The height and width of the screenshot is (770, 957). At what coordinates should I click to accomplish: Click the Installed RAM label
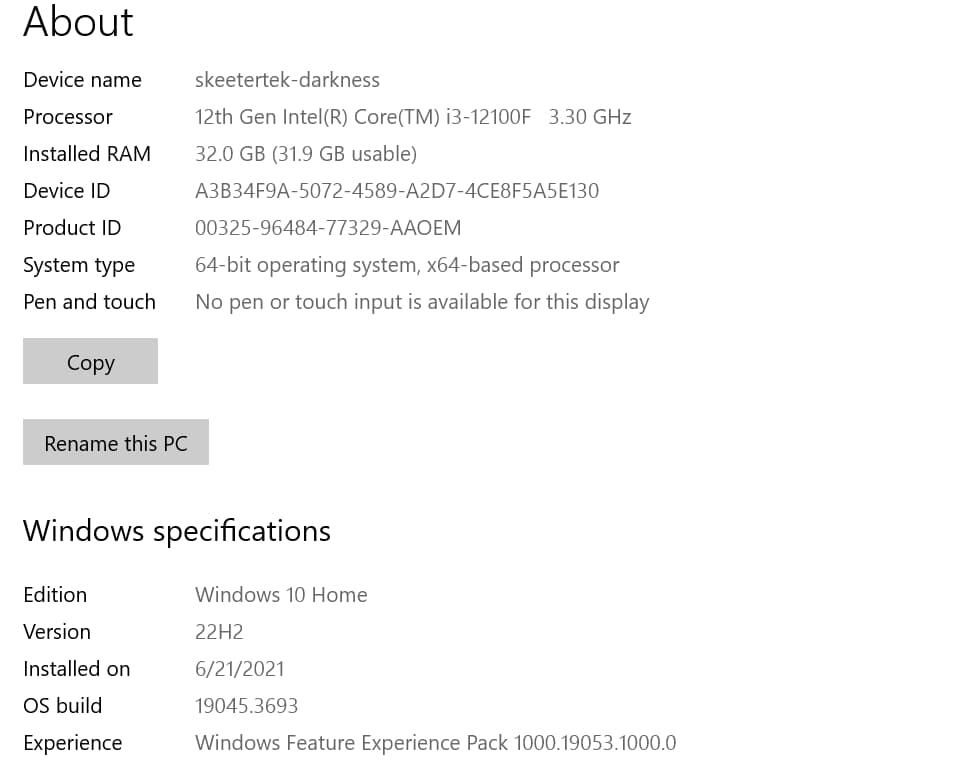[x=87, y=154]
